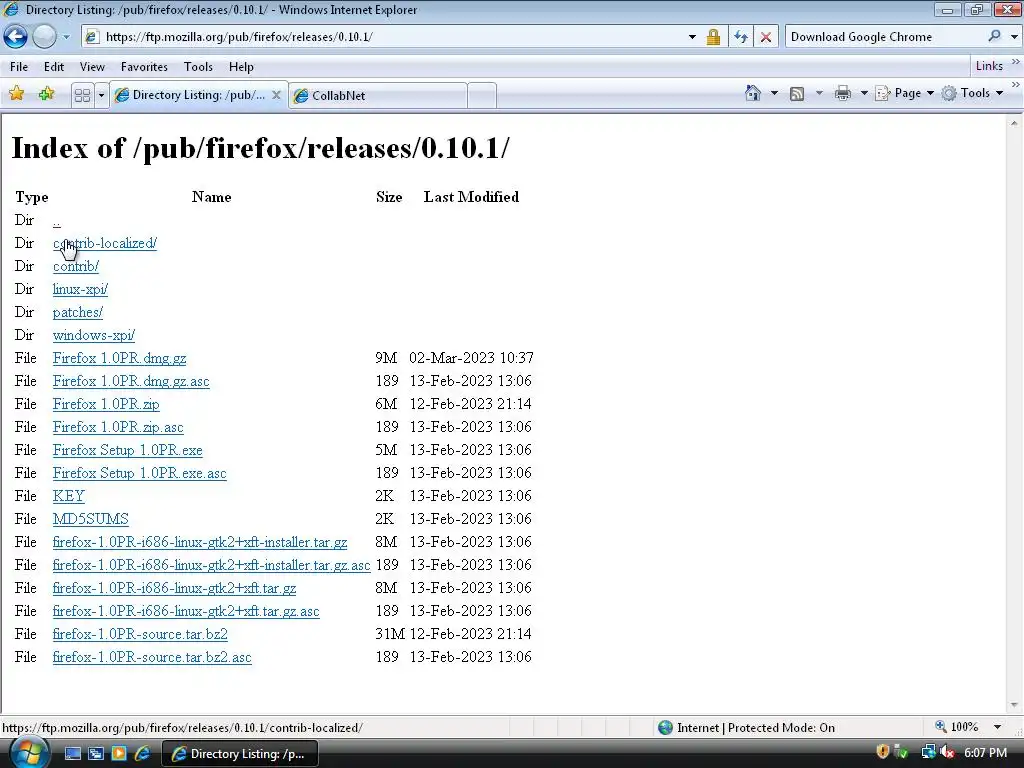Click the zoom level 100% button
This screenshot has width=1024, height=768.
click(957, 727)
